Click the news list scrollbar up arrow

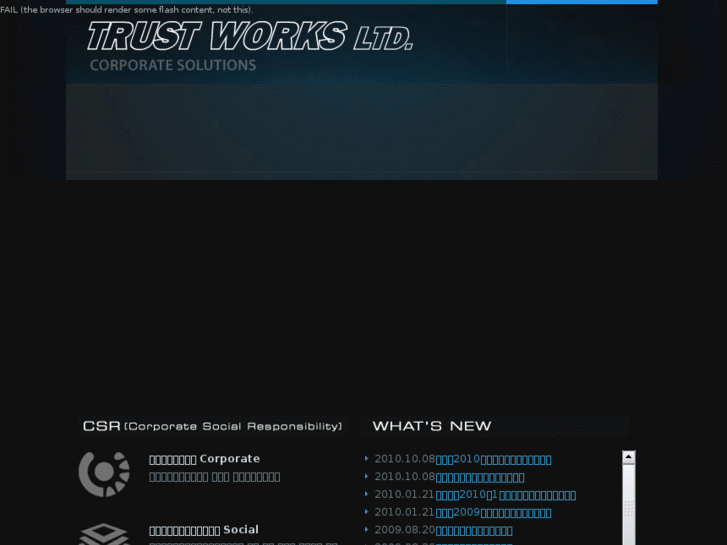629,457
